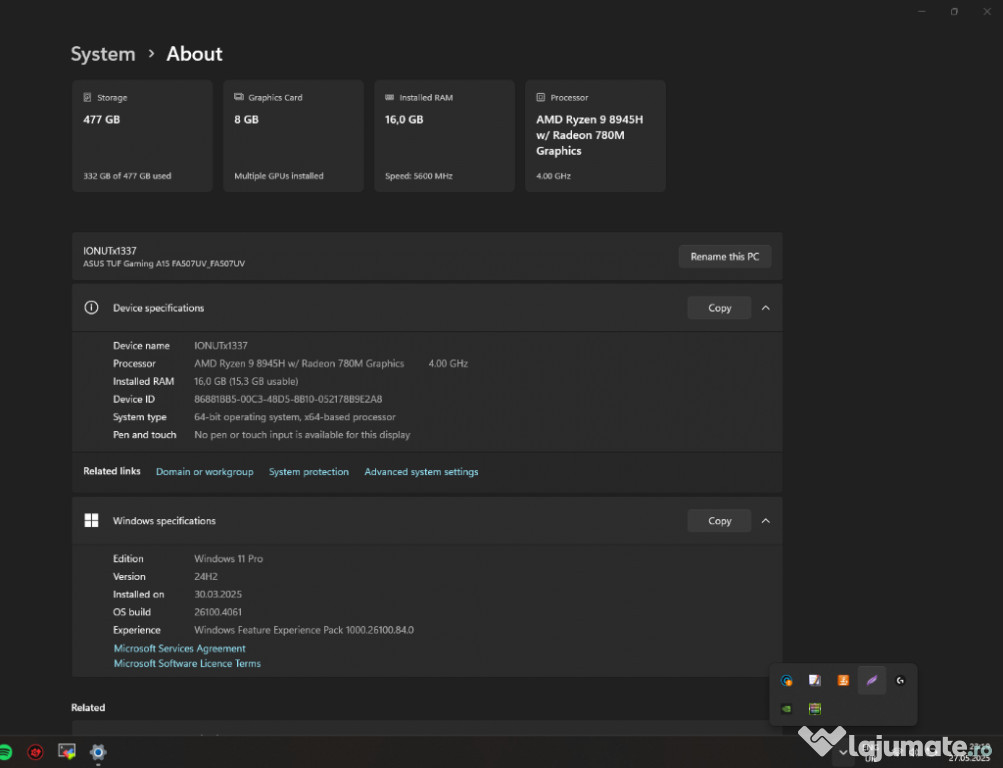1003x768 pixels.
Task: Click the 'Related' section heading
Action: coord(88,707)
